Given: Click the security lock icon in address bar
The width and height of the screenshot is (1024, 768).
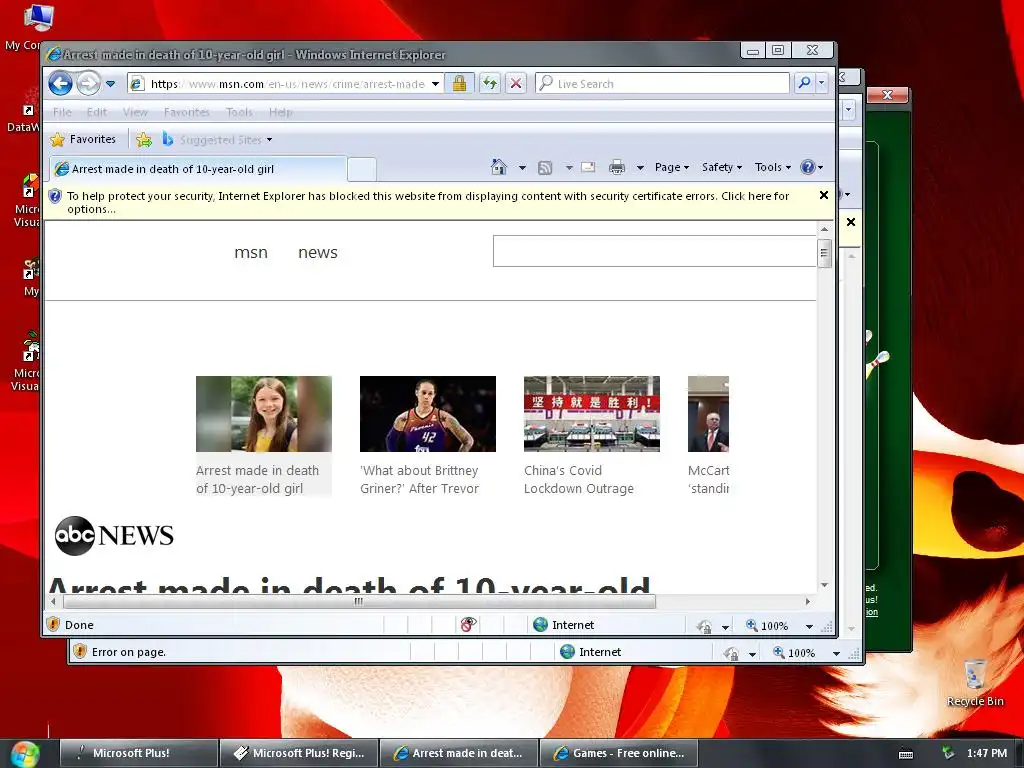Looking at the screenshot, I should (x=459, y=84).
